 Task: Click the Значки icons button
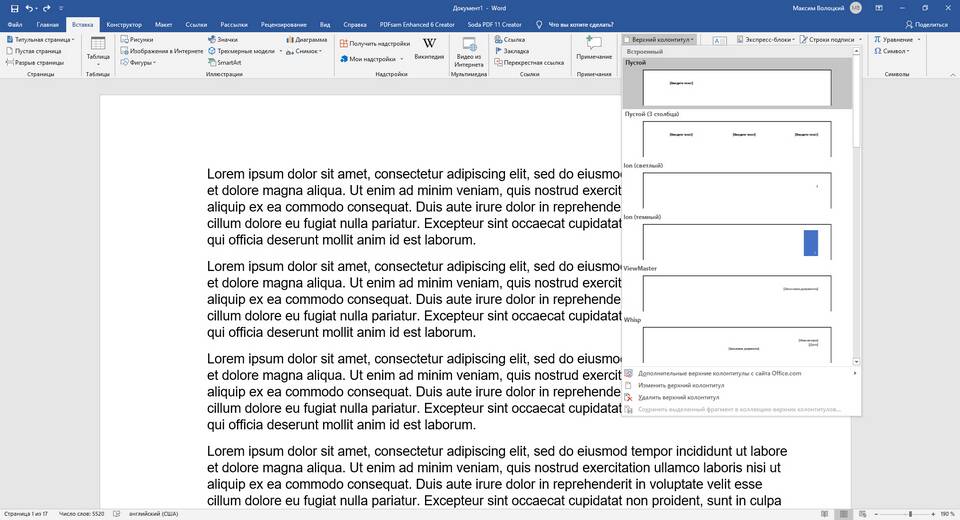click(x=223, y=39)
